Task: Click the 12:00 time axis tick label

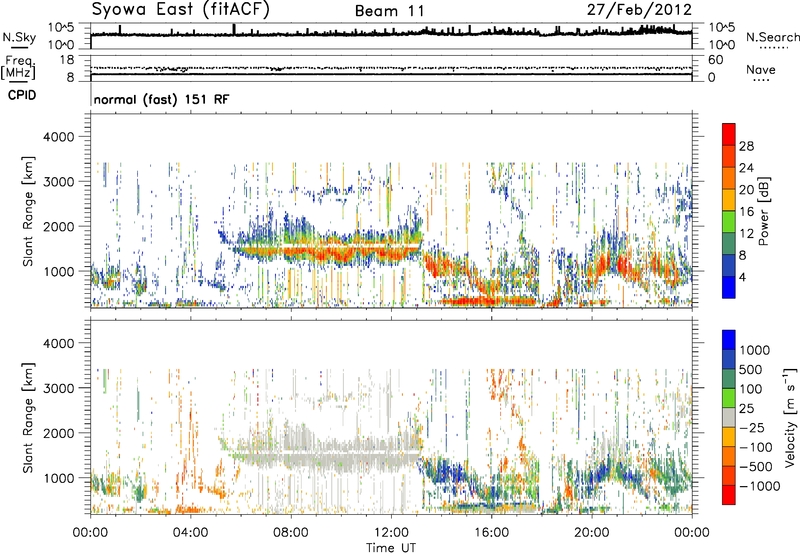Action: [391, 533]
